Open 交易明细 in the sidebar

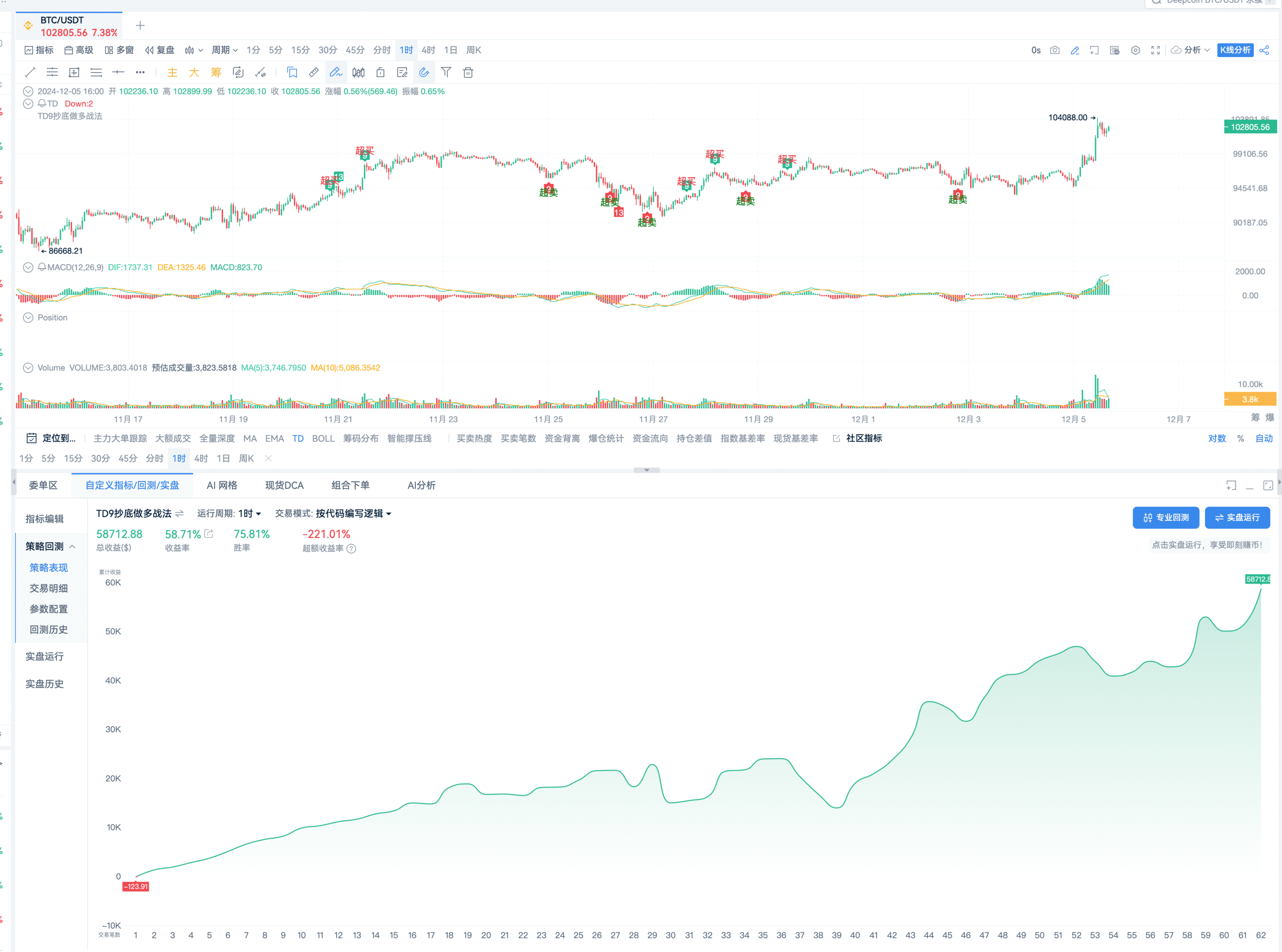tap(49, 588)
